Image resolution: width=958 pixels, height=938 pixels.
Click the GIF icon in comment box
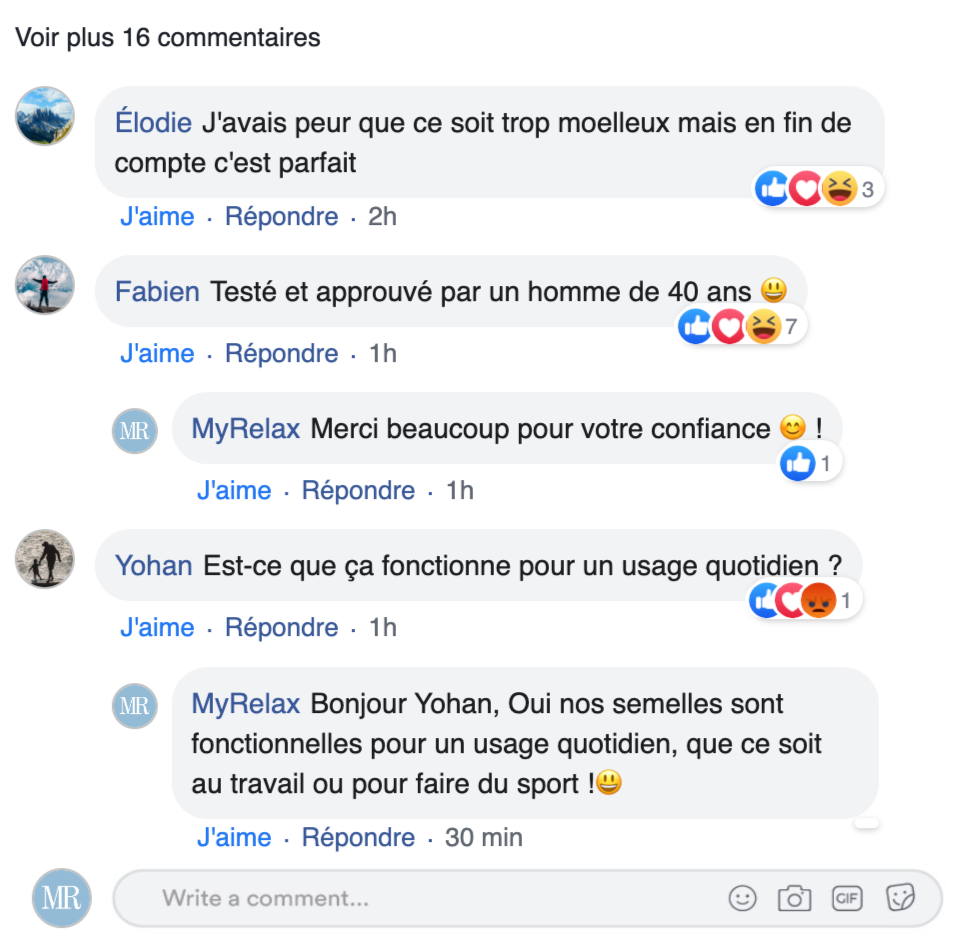point(847,898)
